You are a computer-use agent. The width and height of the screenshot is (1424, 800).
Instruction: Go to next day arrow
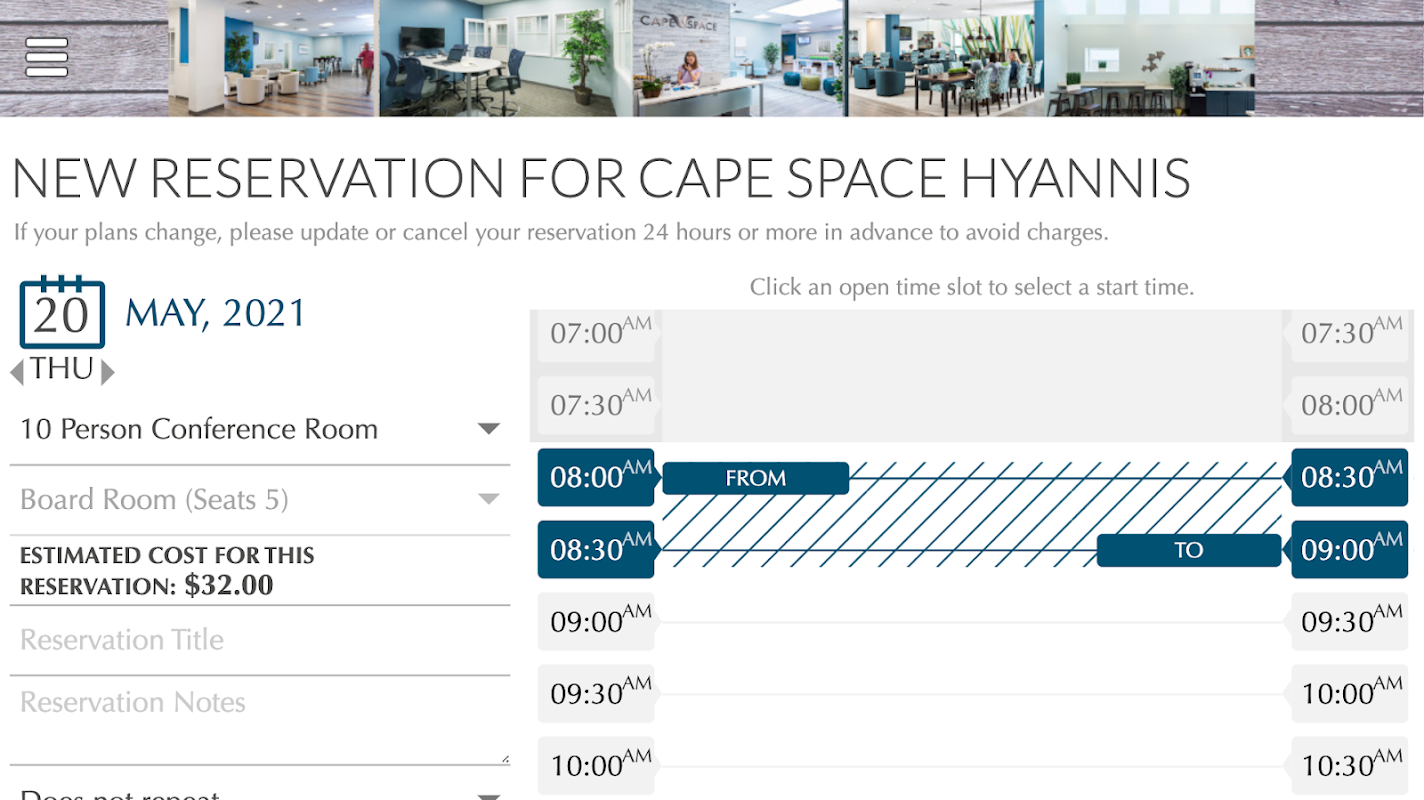pyautogui.click(x=108, y=372)
